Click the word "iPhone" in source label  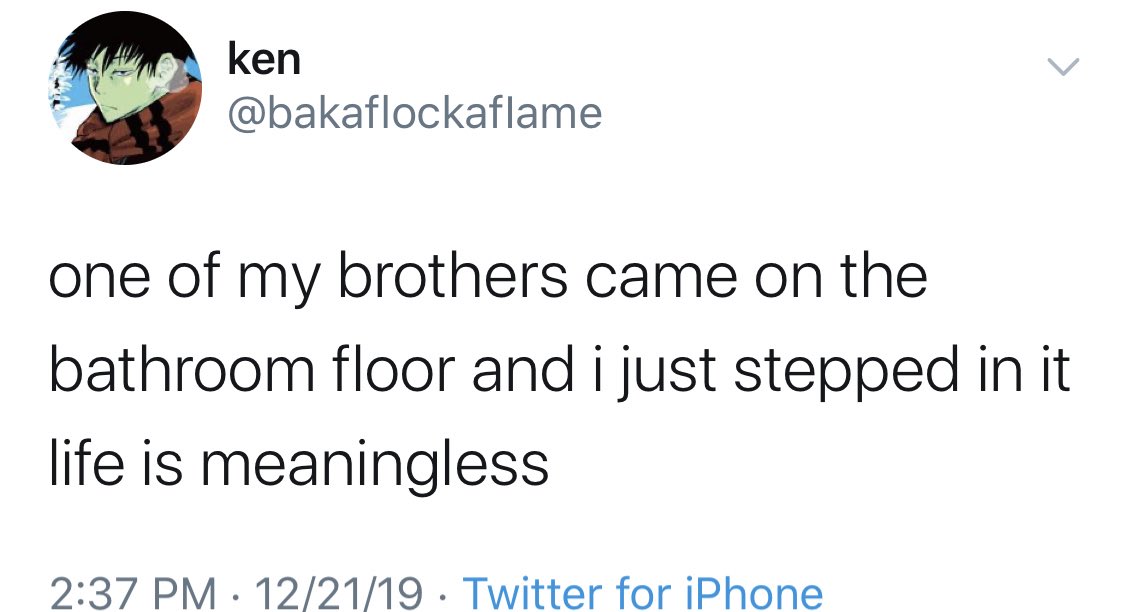click(753, 593)
